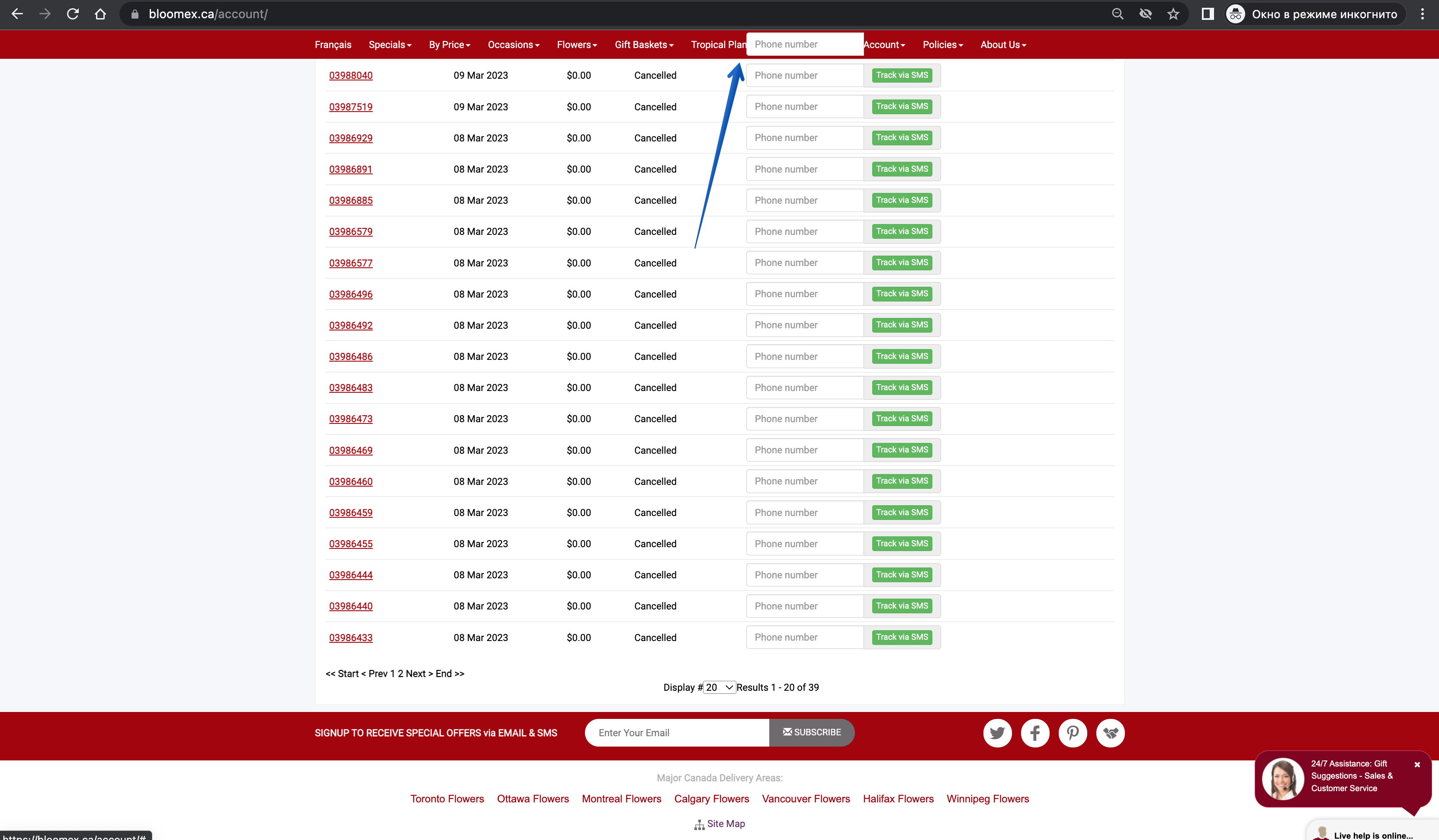Focus the Enter Your Email field
Screen dimensions: 1439x840
coord(677,733)
